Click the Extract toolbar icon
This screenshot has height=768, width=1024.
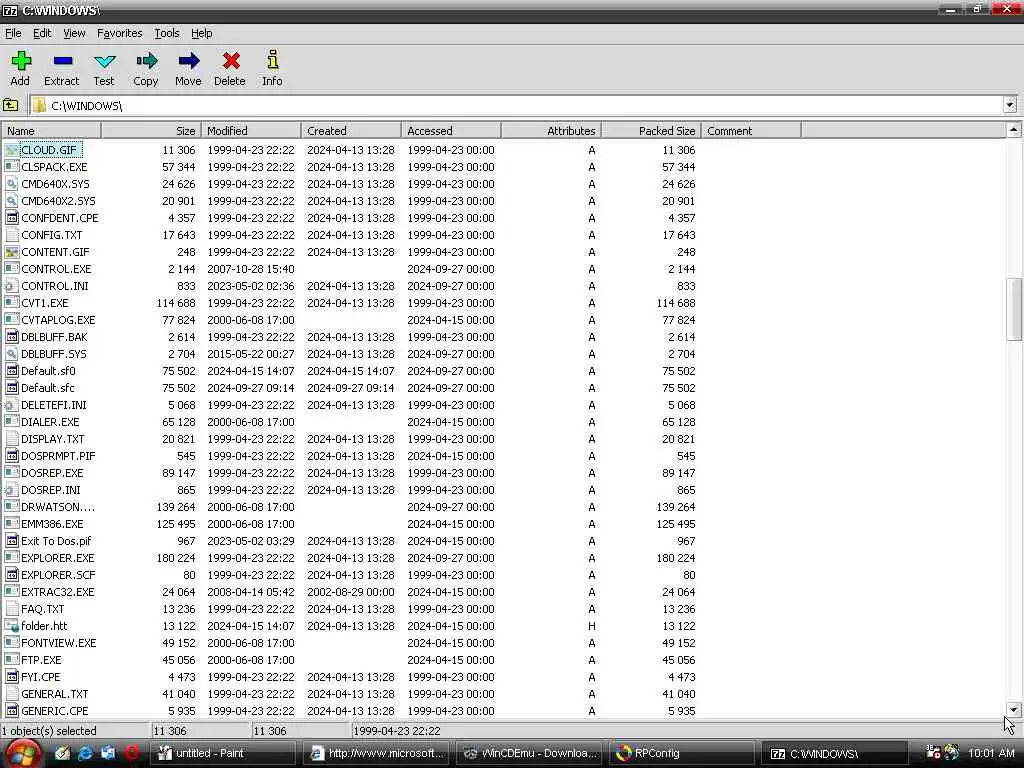[x=63, y=61]
